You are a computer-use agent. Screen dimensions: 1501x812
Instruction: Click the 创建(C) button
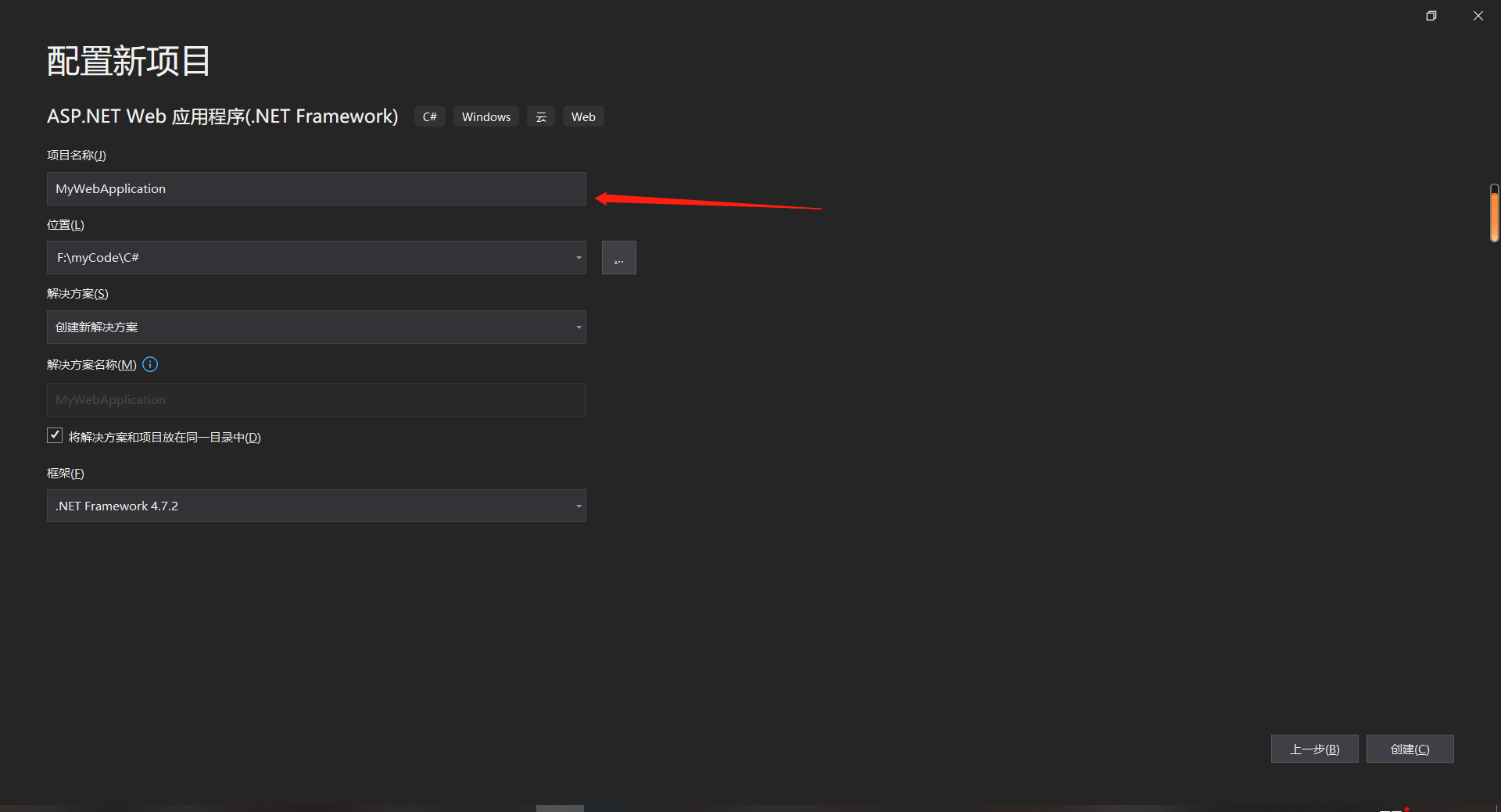(x=1410, y=749)
